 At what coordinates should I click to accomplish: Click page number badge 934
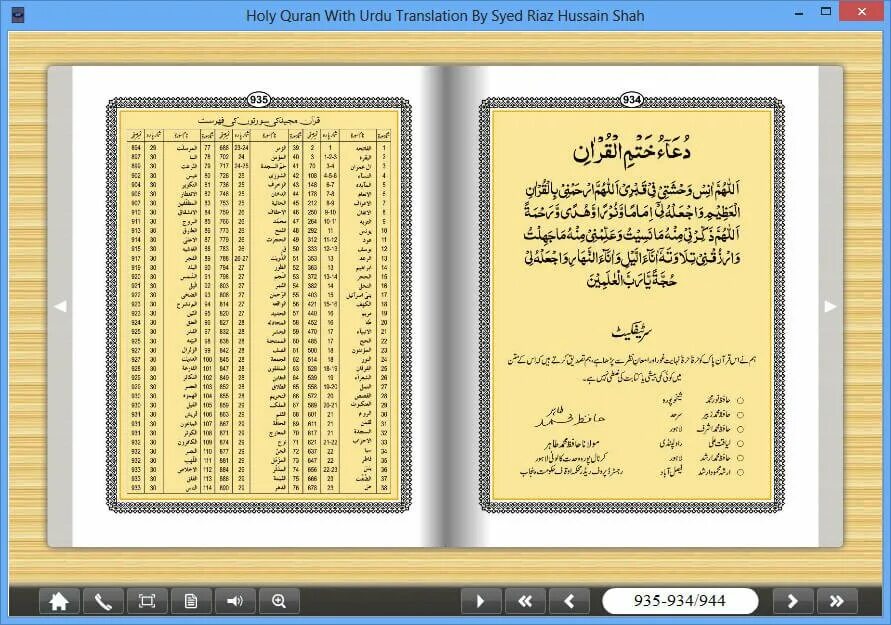pos(632,99)
